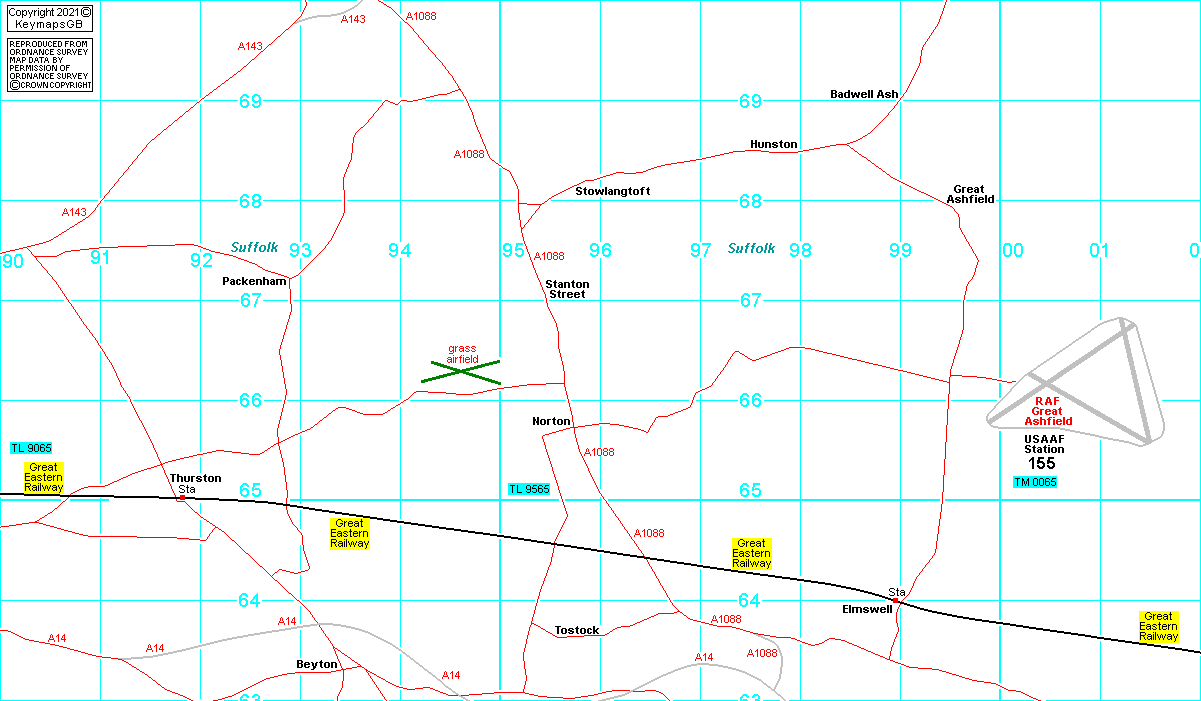Click the Beyton village name

[x=317, y=664]
